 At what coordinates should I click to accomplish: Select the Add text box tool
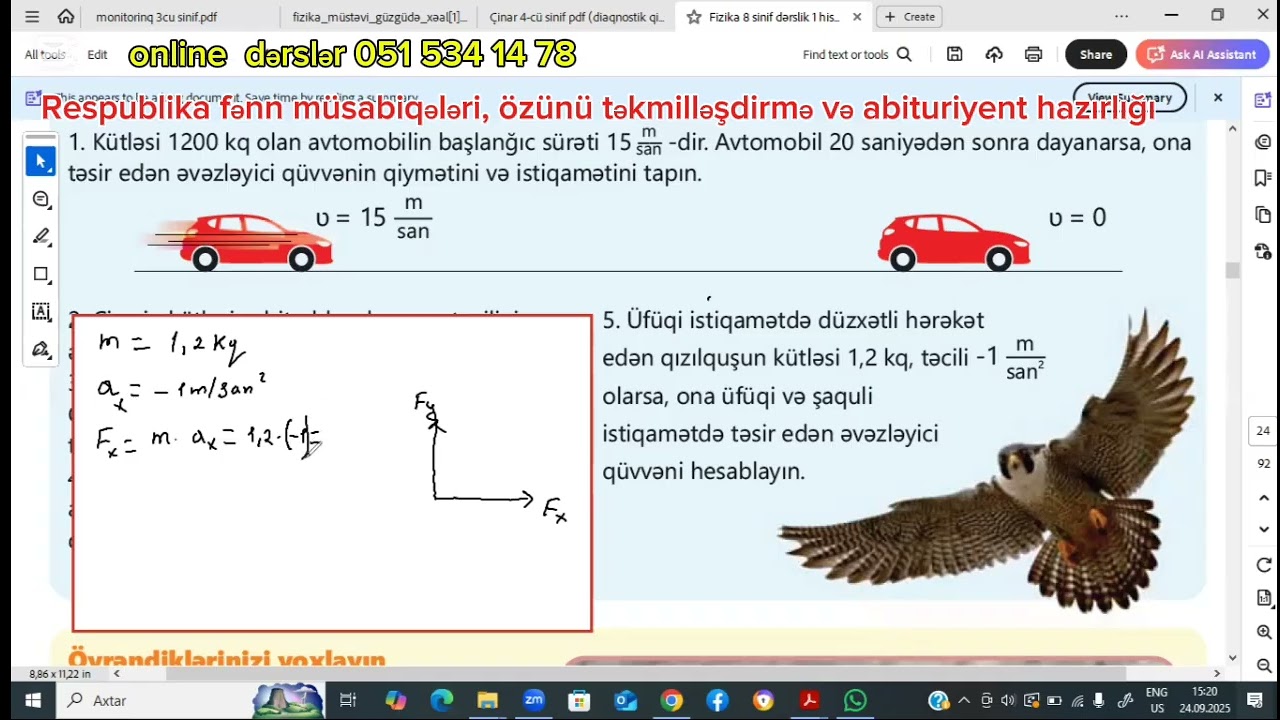(41, 311)
